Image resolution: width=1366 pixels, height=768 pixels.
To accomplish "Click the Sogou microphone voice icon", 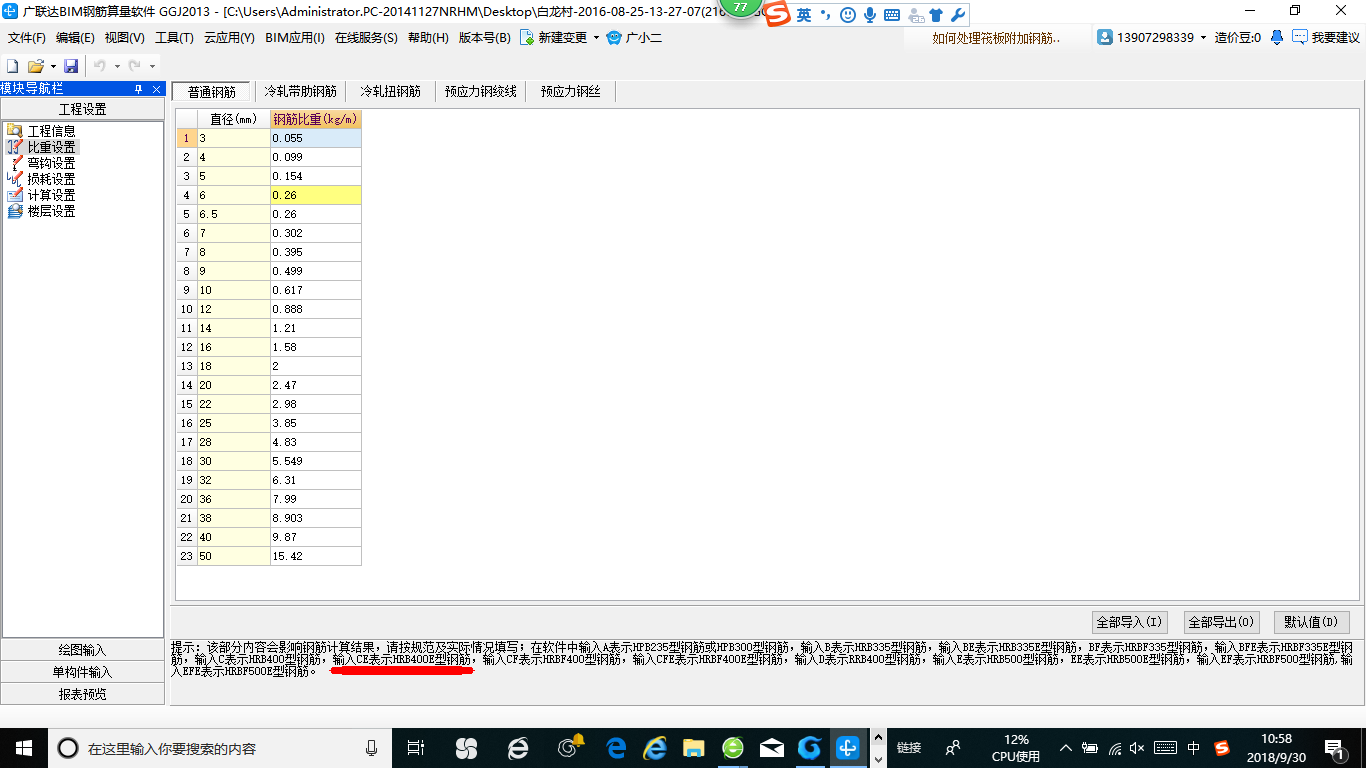I will click(x=869, y=15).
